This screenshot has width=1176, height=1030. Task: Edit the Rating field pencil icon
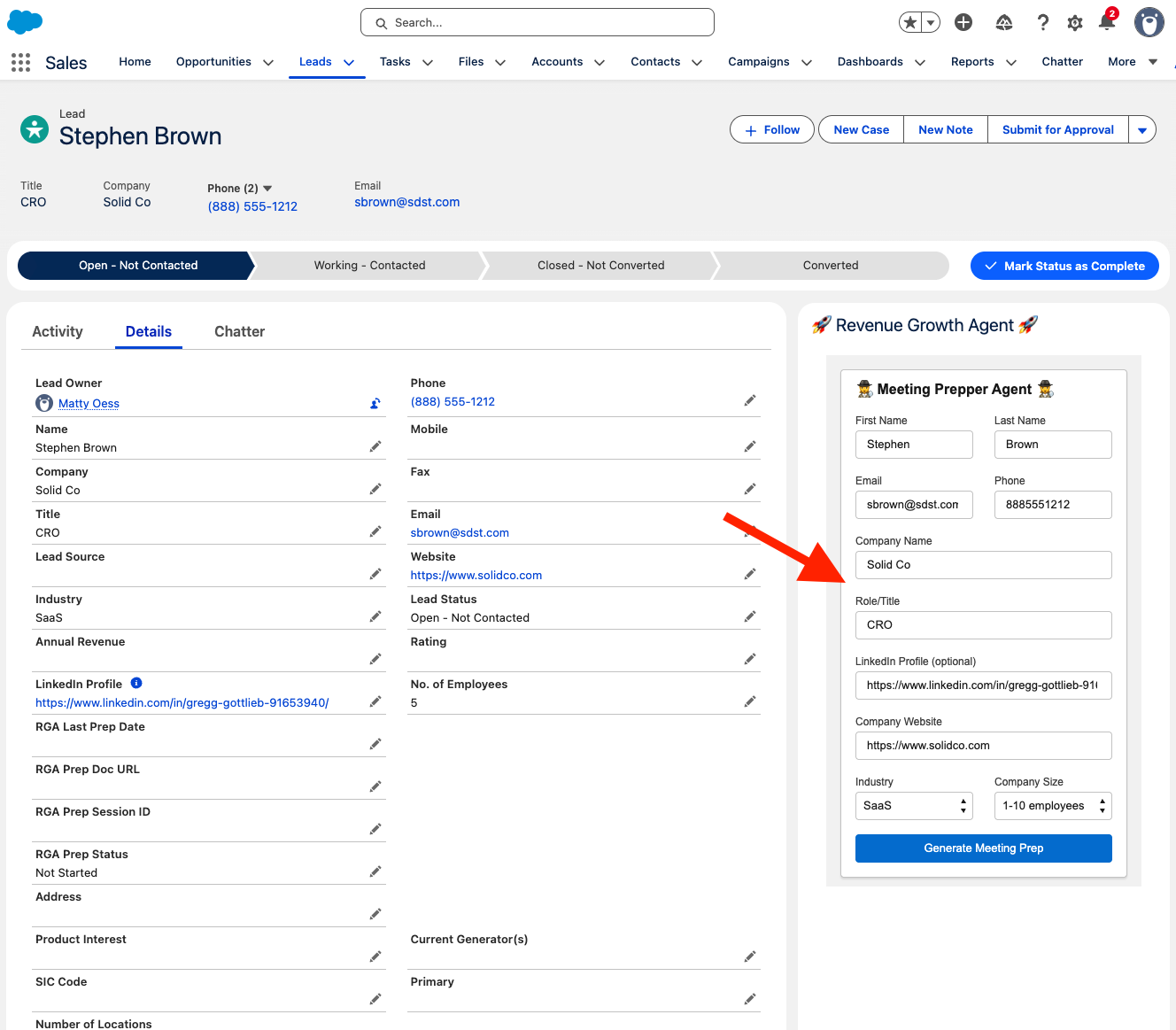click(750, 658)
